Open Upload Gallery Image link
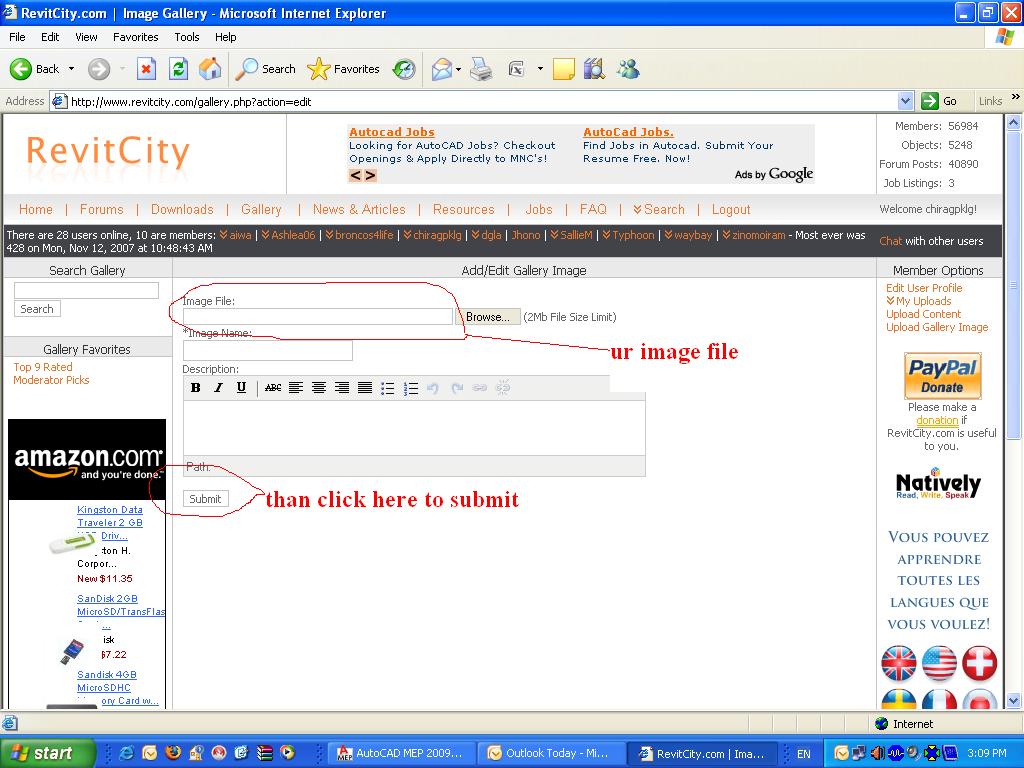 click(937, 327)
